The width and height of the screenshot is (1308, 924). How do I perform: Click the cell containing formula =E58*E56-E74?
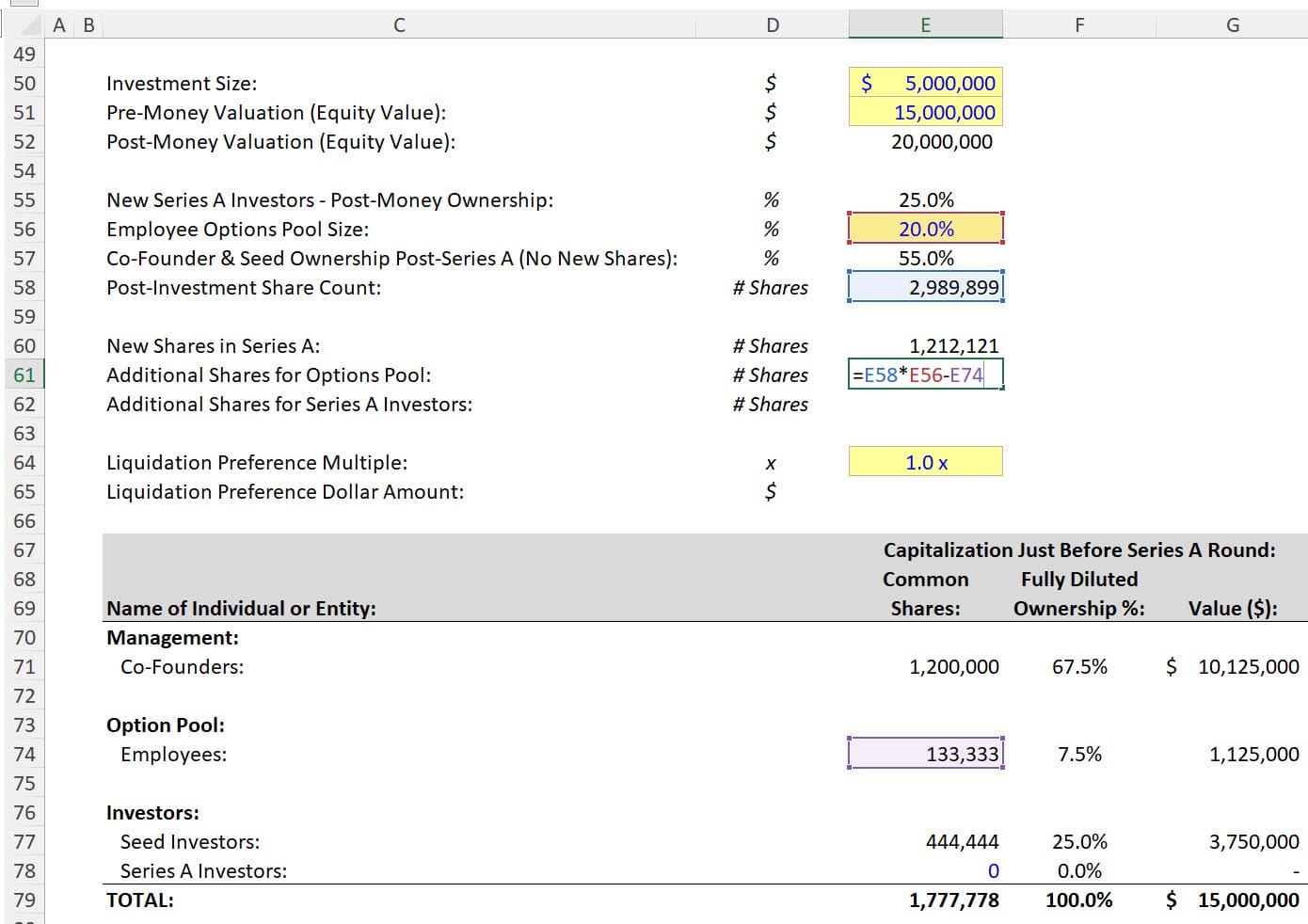pos(925,374)
